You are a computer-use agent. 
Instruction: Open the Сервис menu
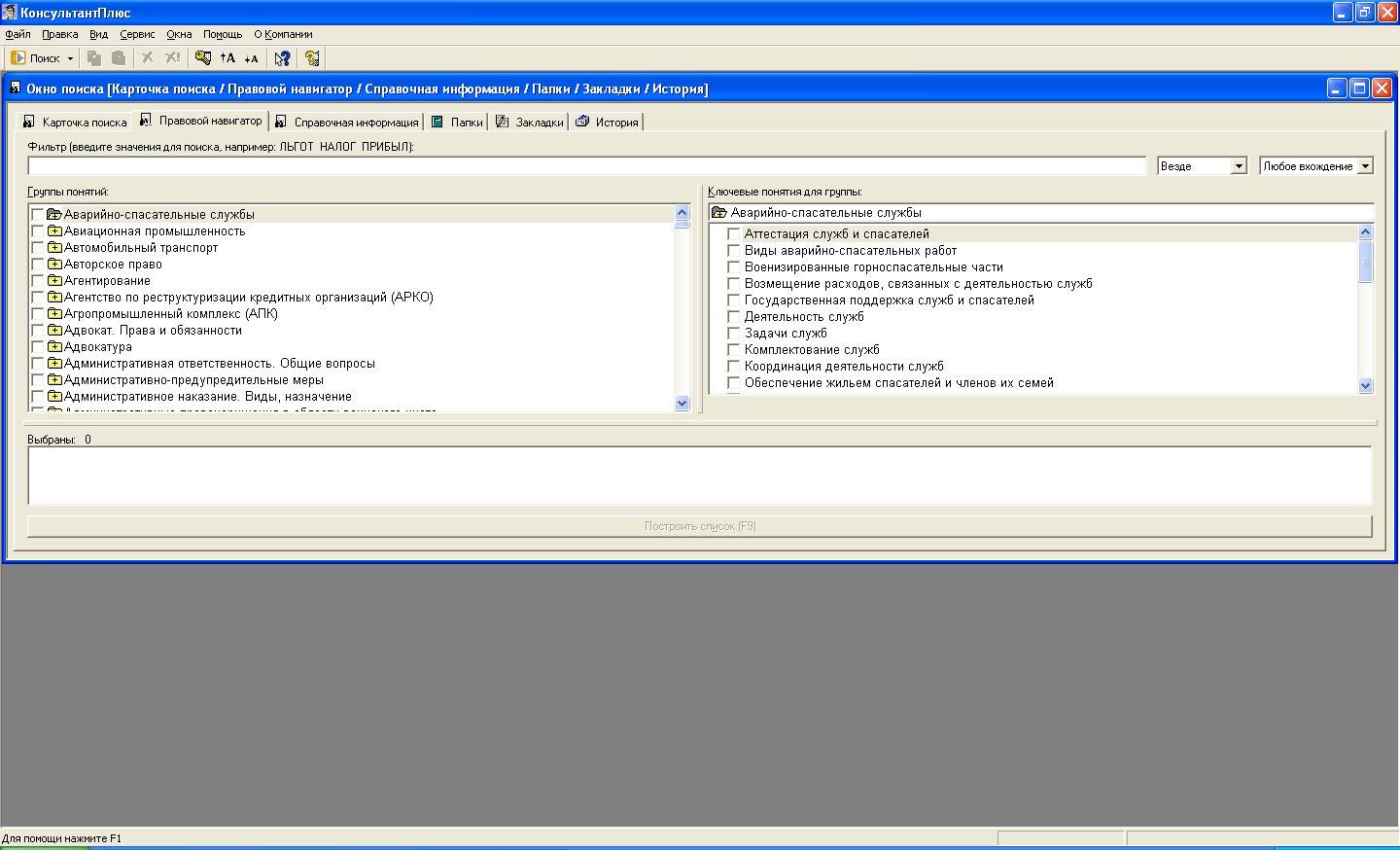[x=137, y=34]
